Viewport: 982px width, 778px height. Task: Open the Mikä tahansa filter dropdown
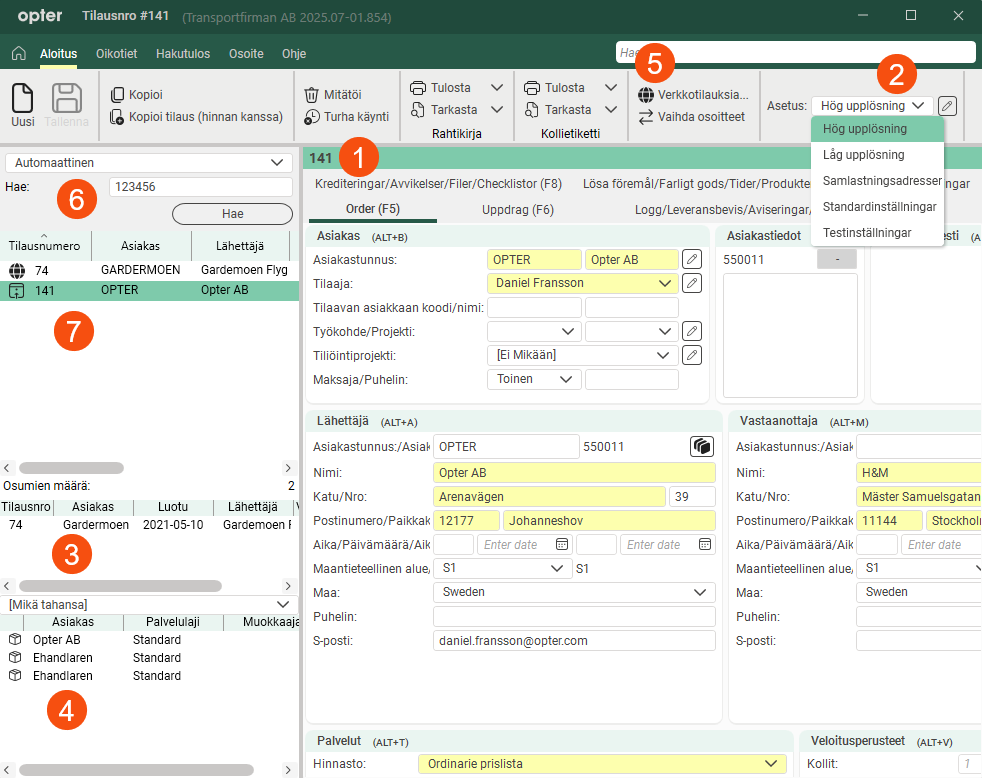click(x=282, y=604)
